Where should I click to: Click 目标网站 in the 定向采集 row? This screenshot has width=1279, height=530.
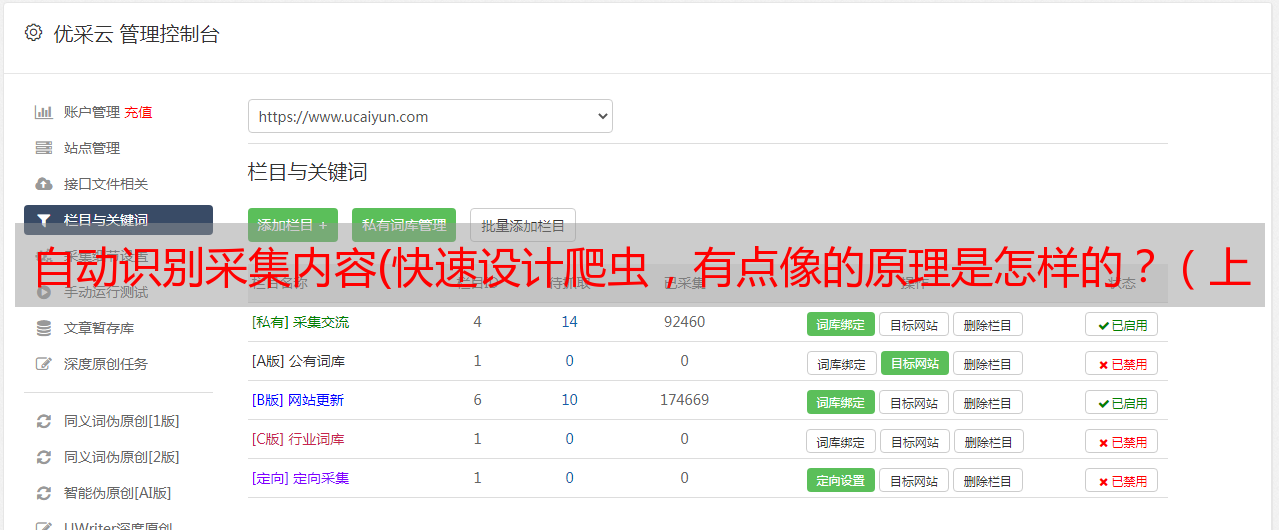[x=914, y=480]
